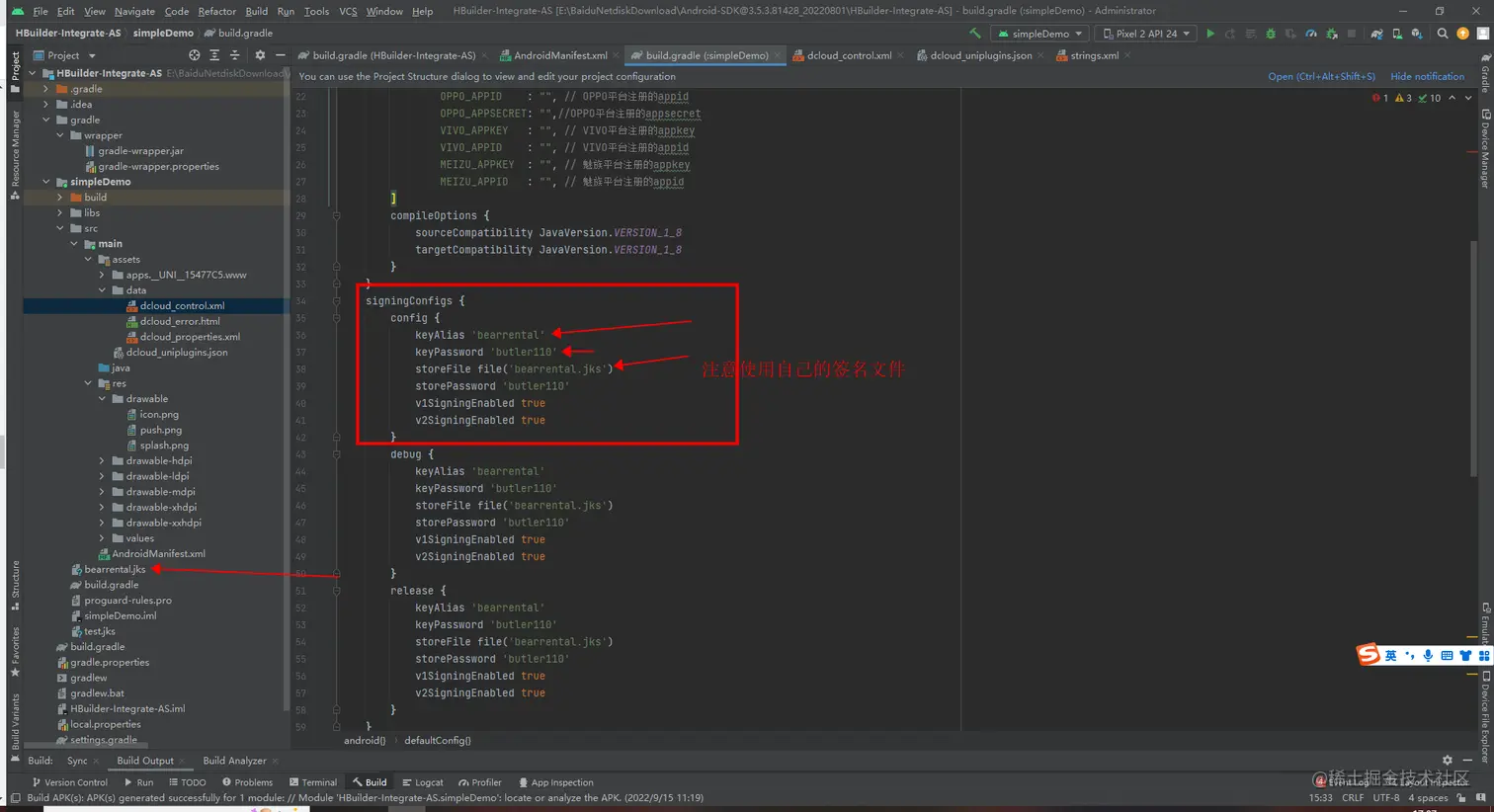Select the Sync tab in Build panel
The height and width of the screenshot is (812, 1494).
(x=77, y=761)
